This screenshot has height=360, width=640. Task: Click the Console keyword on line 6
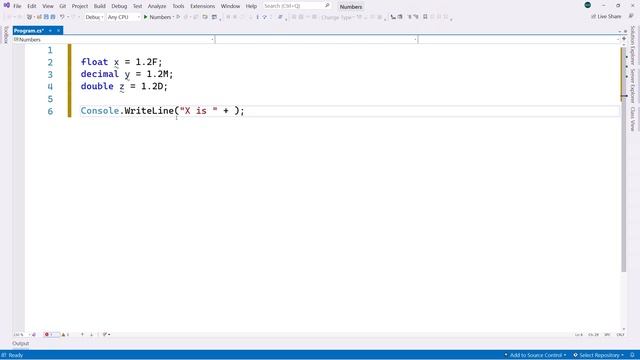tap(100, 111)
